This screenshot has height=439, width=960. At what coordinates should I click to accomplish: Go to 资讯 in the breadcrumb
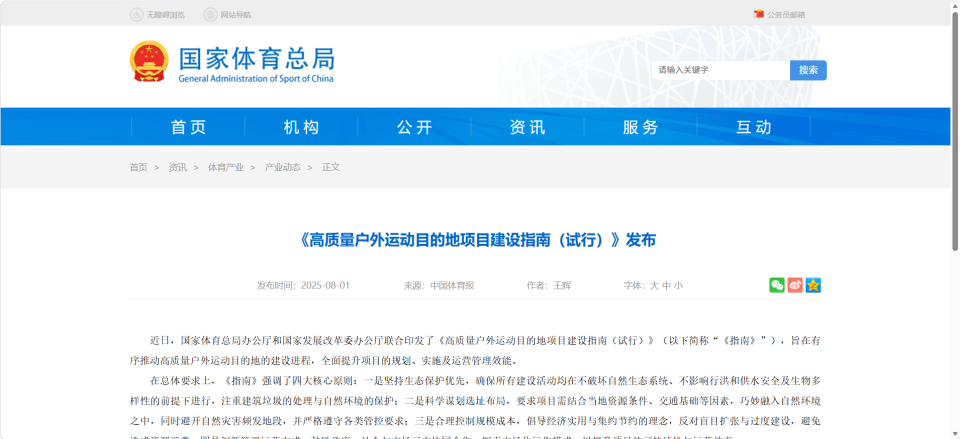click(x=178, y=167)
